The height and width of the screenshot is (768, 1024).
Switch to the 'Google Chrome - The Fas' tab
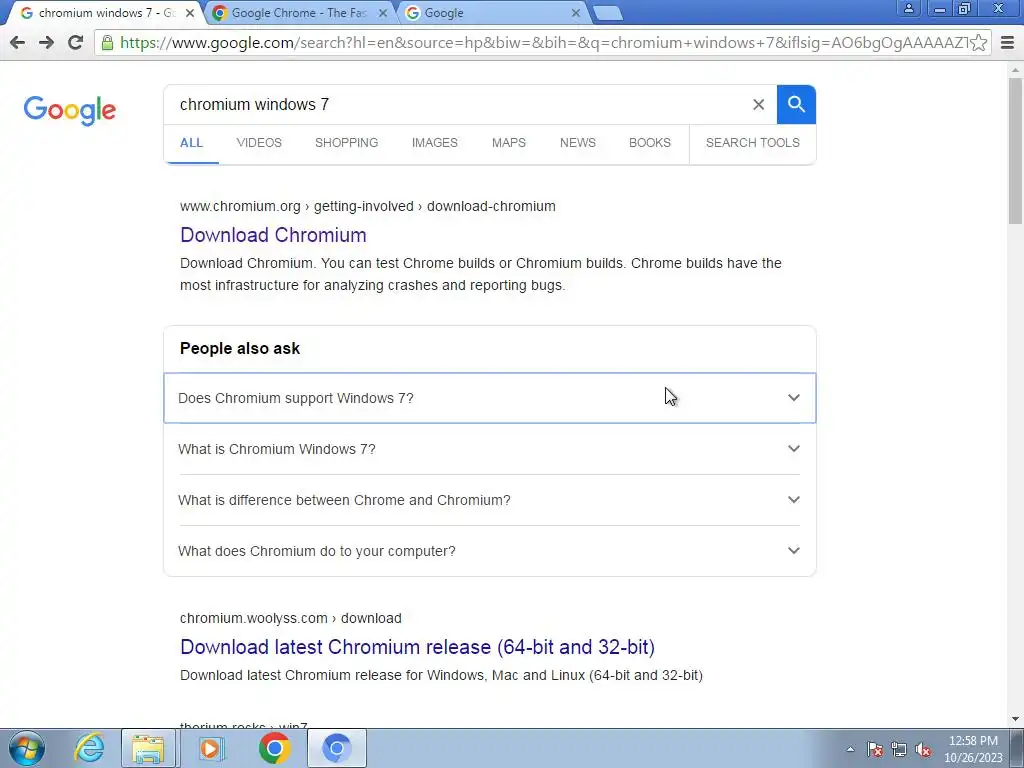click(299, 13)
